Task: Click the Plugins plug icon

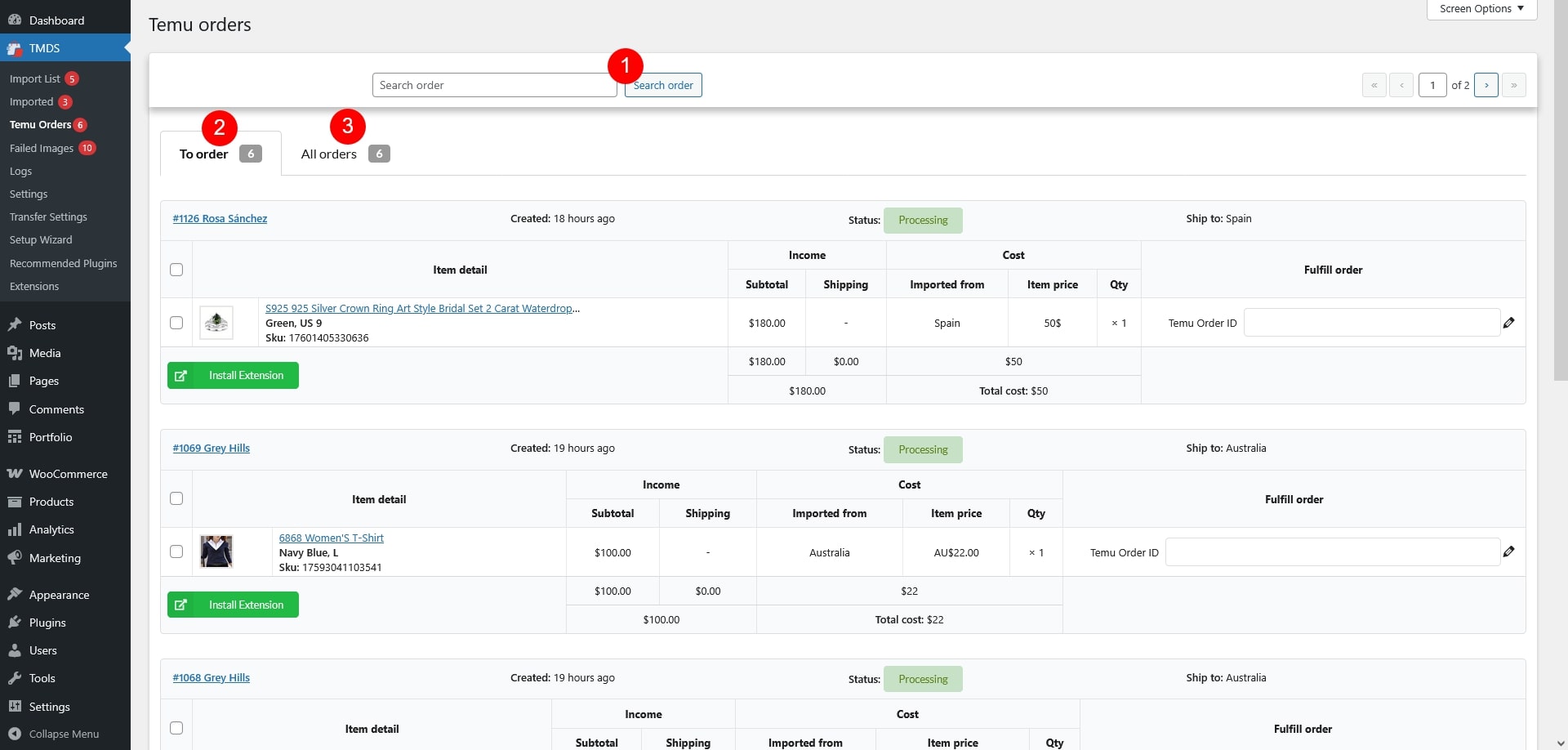Action: 15,623
